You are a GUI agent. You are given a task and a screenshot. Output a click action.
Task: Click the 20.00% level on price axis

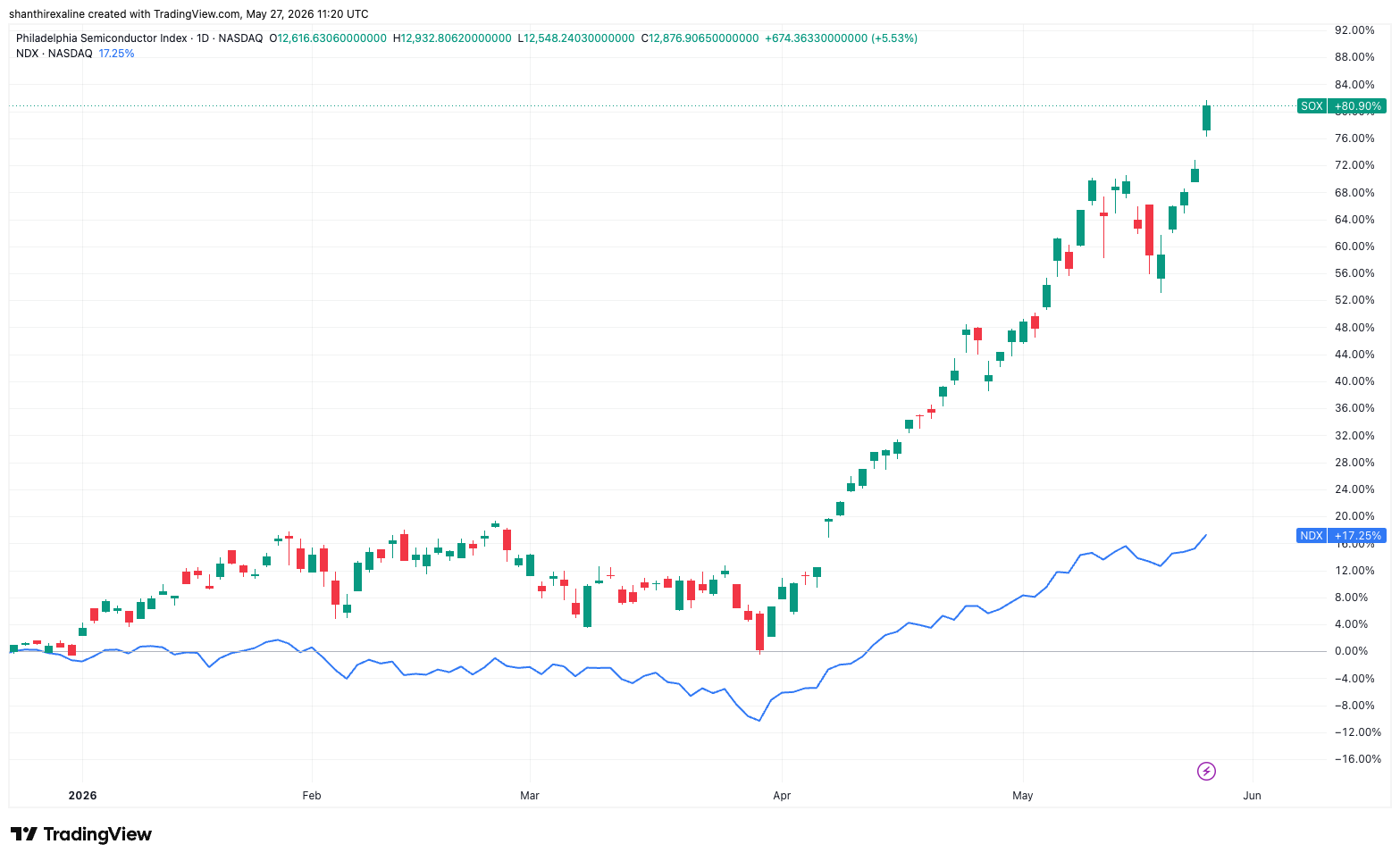tap(1354, 516)
